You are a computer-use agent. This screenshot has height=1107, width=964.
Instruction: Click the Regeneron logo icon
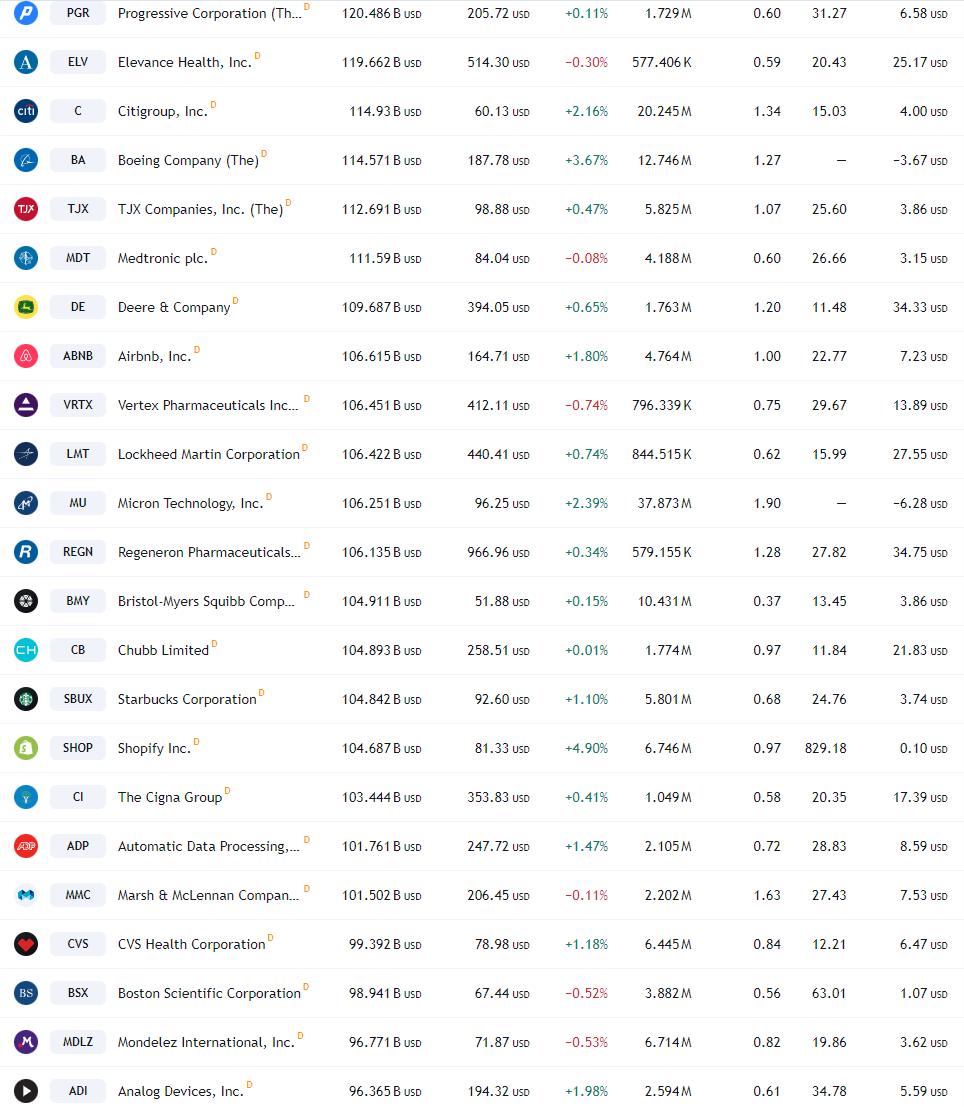pyautogui.click(x=26, y=552)
